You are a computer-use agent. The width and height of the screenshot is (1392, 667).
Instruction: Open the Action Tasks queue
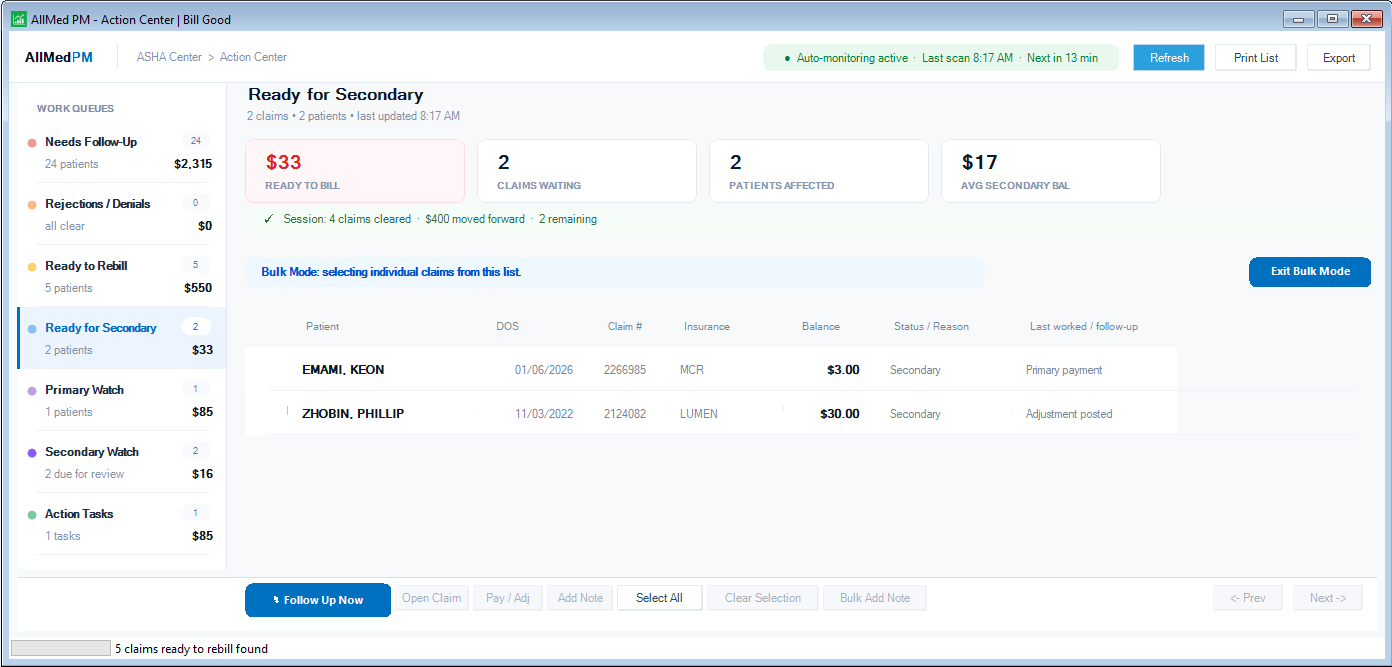point(122,524)
